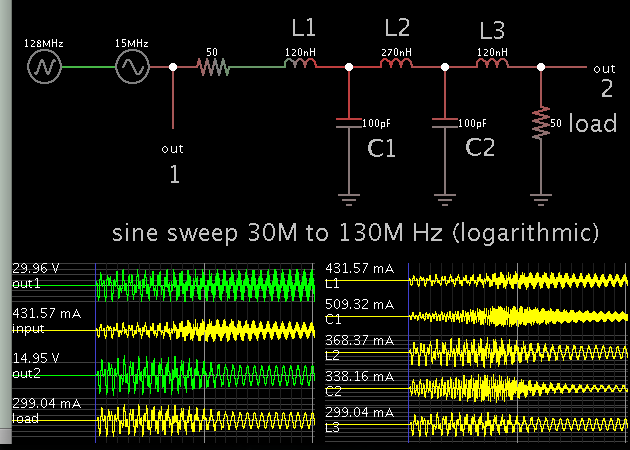Click the ground symbol under C2
The width and height of the screenshot is (630, 450).
[x=445, y=200]
